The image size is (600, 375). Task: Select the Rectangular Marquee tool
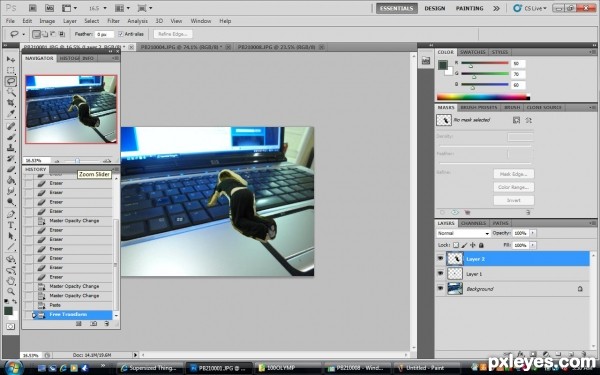click(x=11, y=70)
